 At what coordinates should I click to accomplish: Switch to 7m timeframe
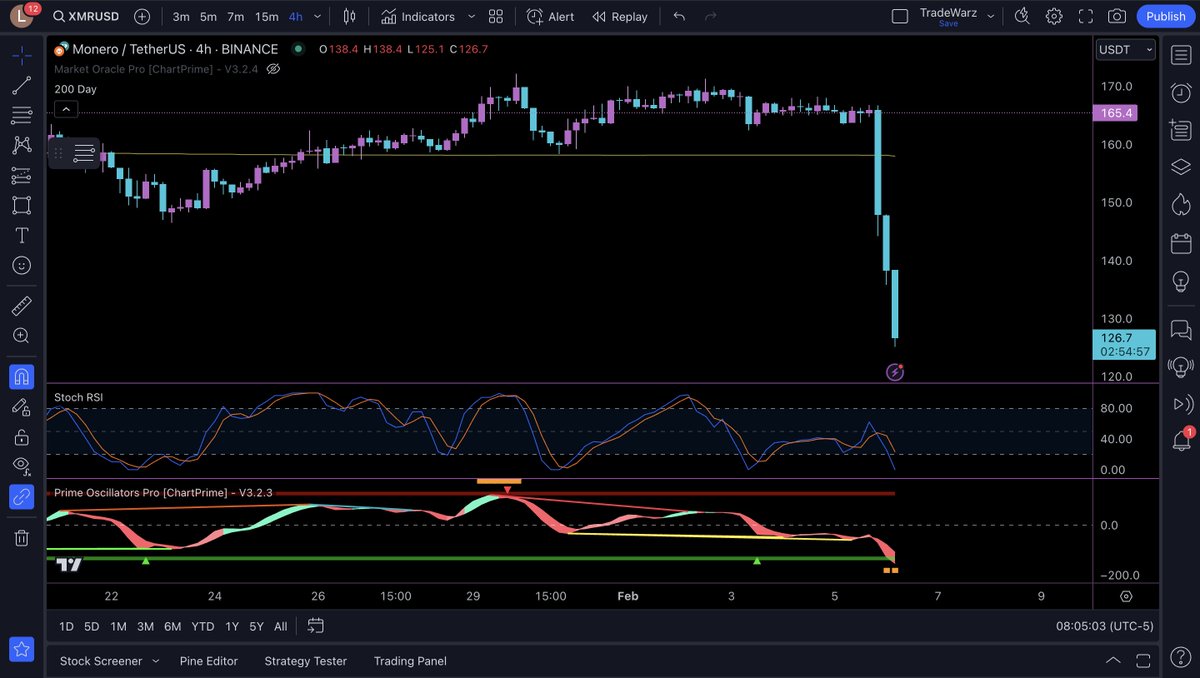(x=235, y=16)
